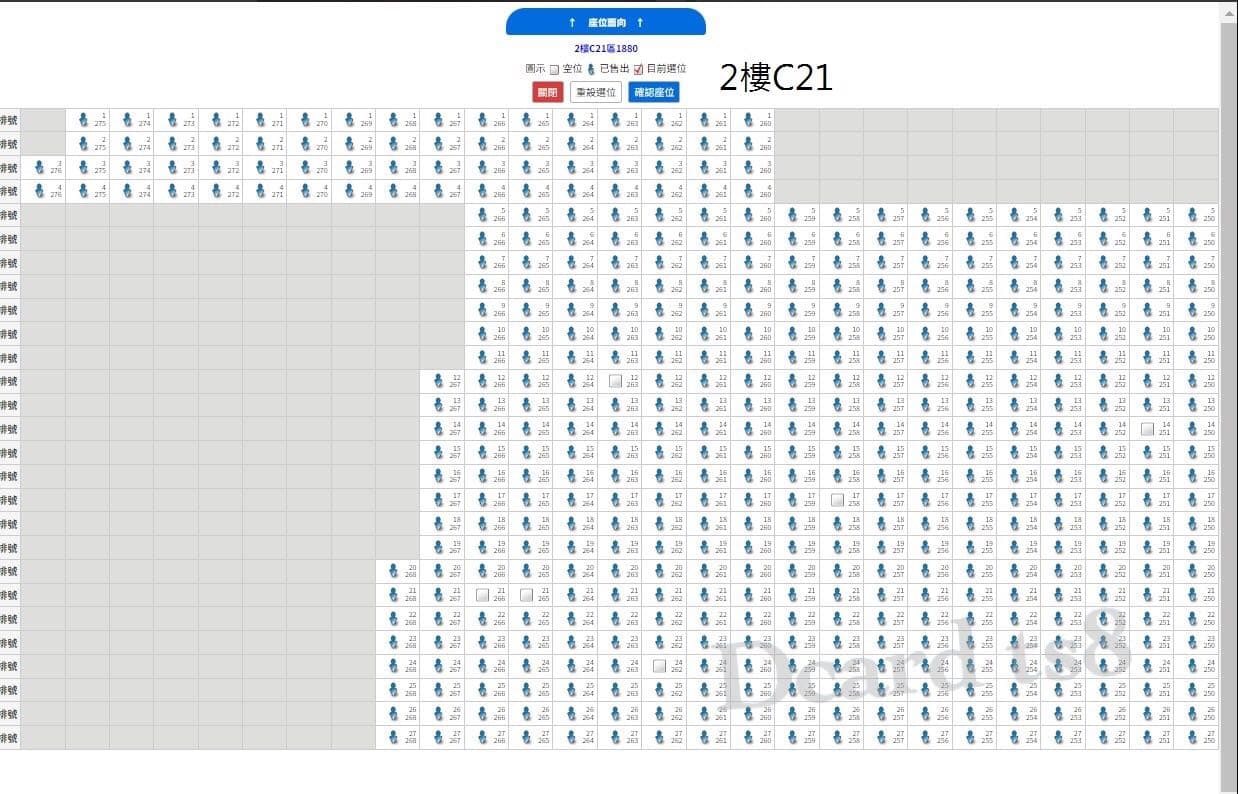Click sold seat row 23 number 266

click(x=483, y=642)
